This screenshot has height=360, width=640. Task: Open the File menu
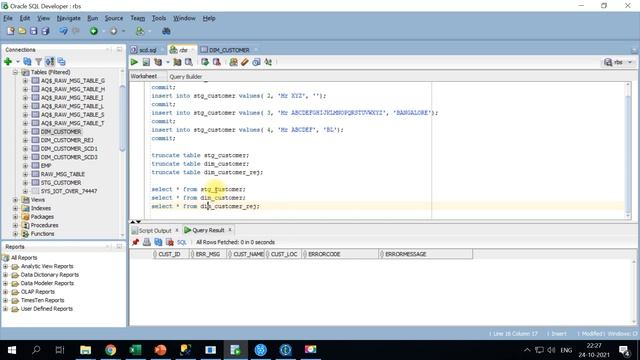(8, 18)
